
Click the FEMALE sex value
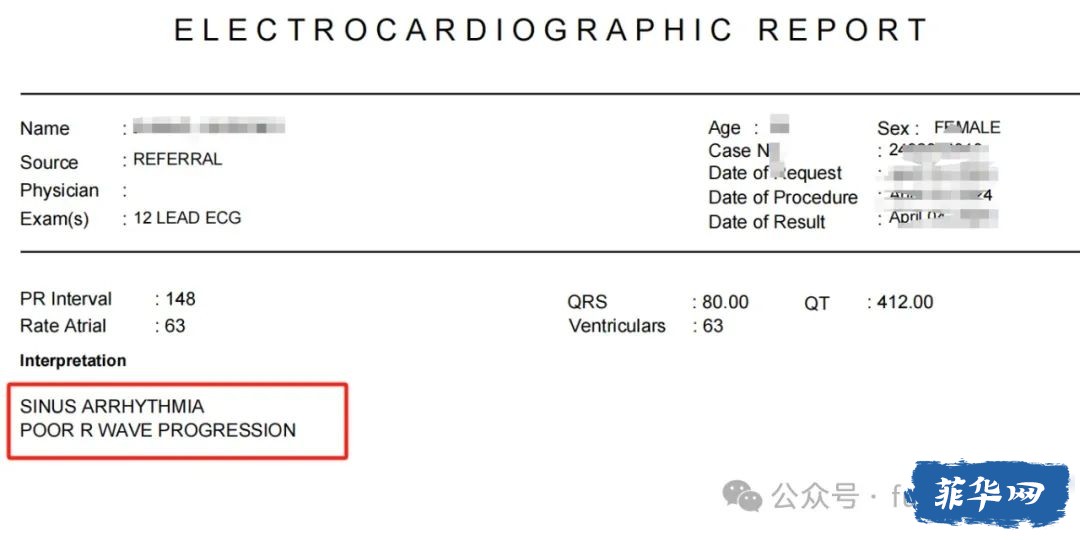pos(967,127)
